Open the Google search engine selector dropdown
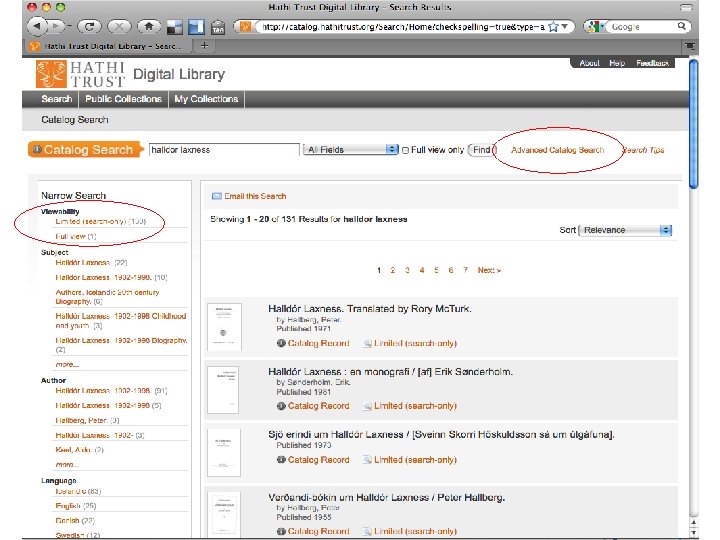The height and width of the screenshot is (540, 720). coord(595,27)
